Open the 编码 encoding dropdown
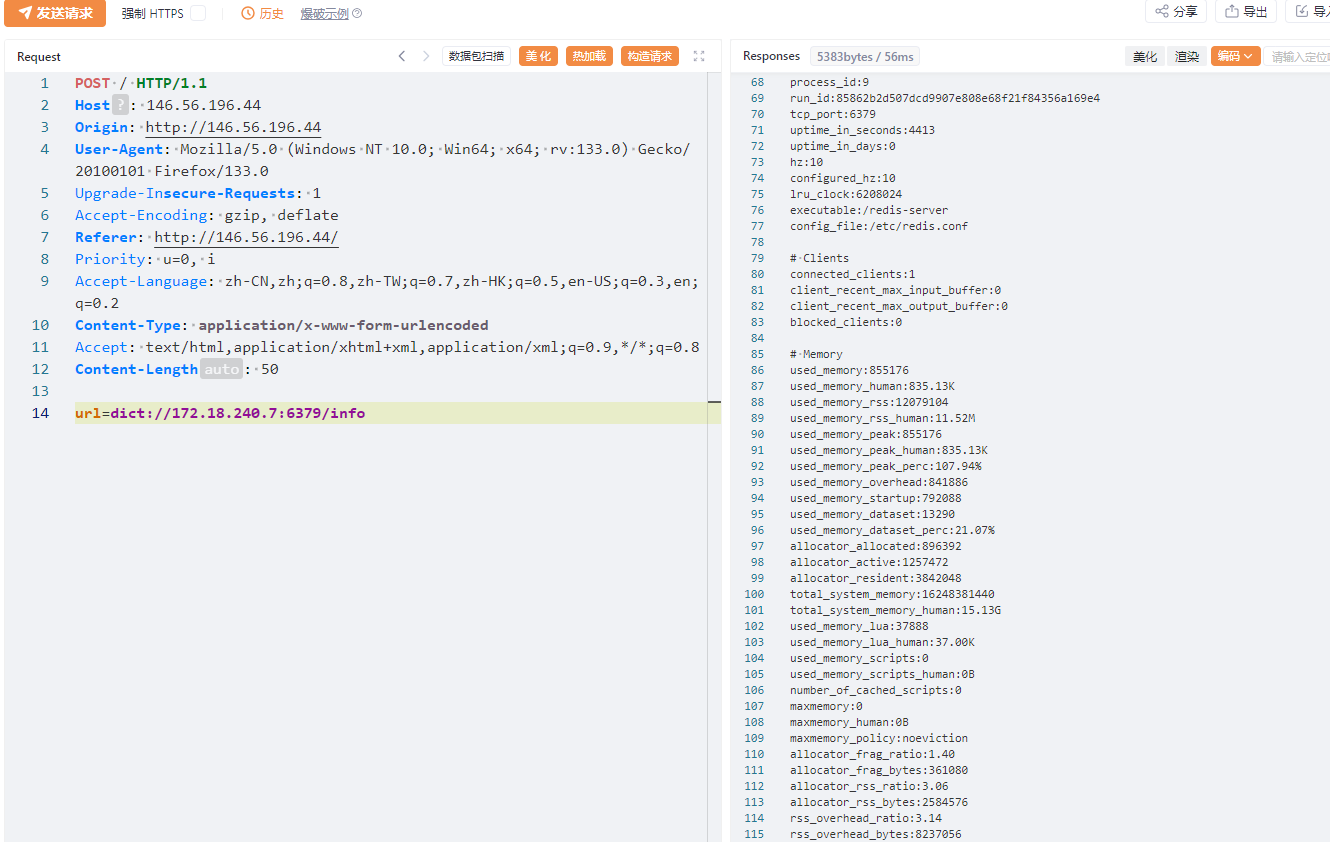 click(x=1235, y=57)
